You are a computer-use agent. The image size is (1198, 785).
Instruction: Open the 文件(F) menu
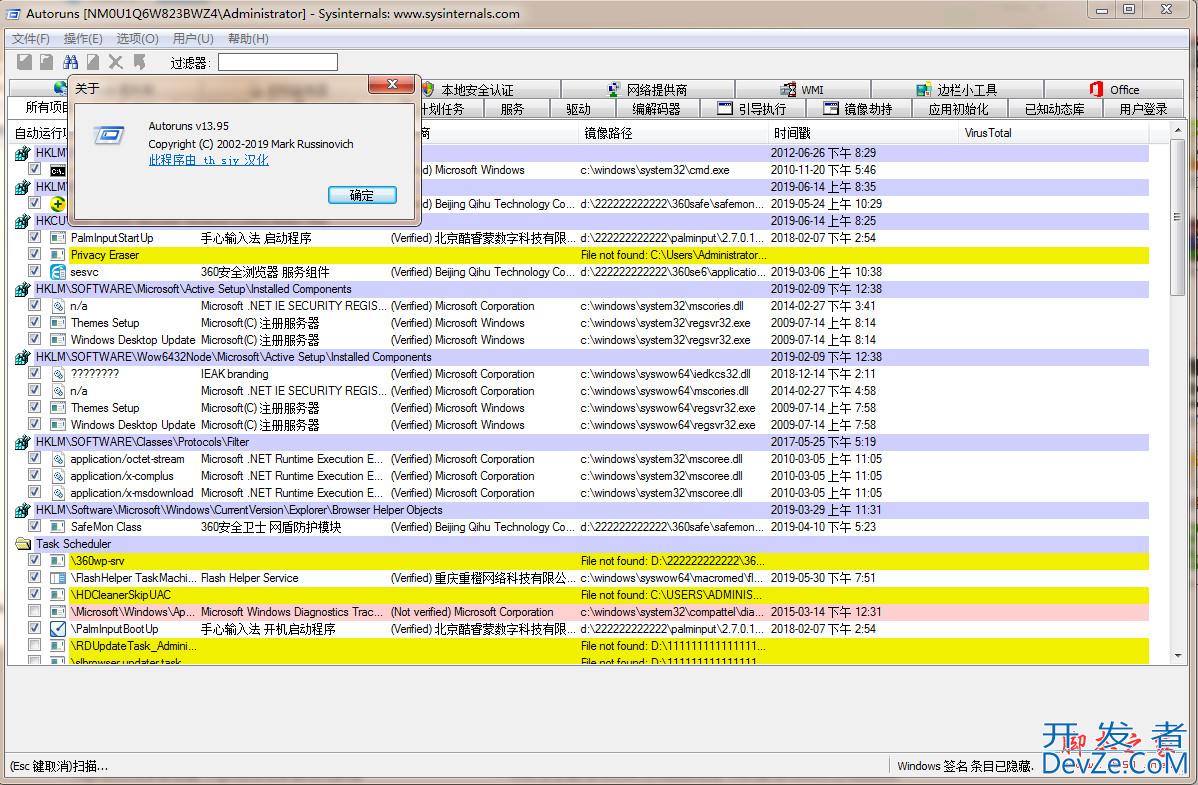pyautogui.click(x=31, y=39)
